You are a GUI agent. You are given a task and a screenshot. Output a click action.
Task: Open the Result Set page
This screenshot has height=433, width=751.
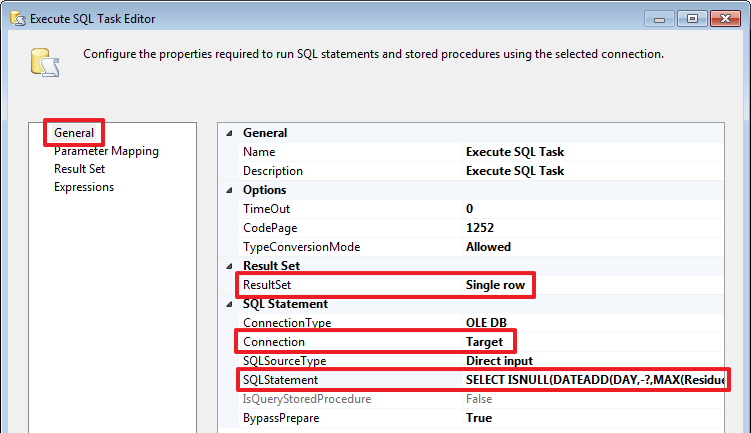pos(80,169)
